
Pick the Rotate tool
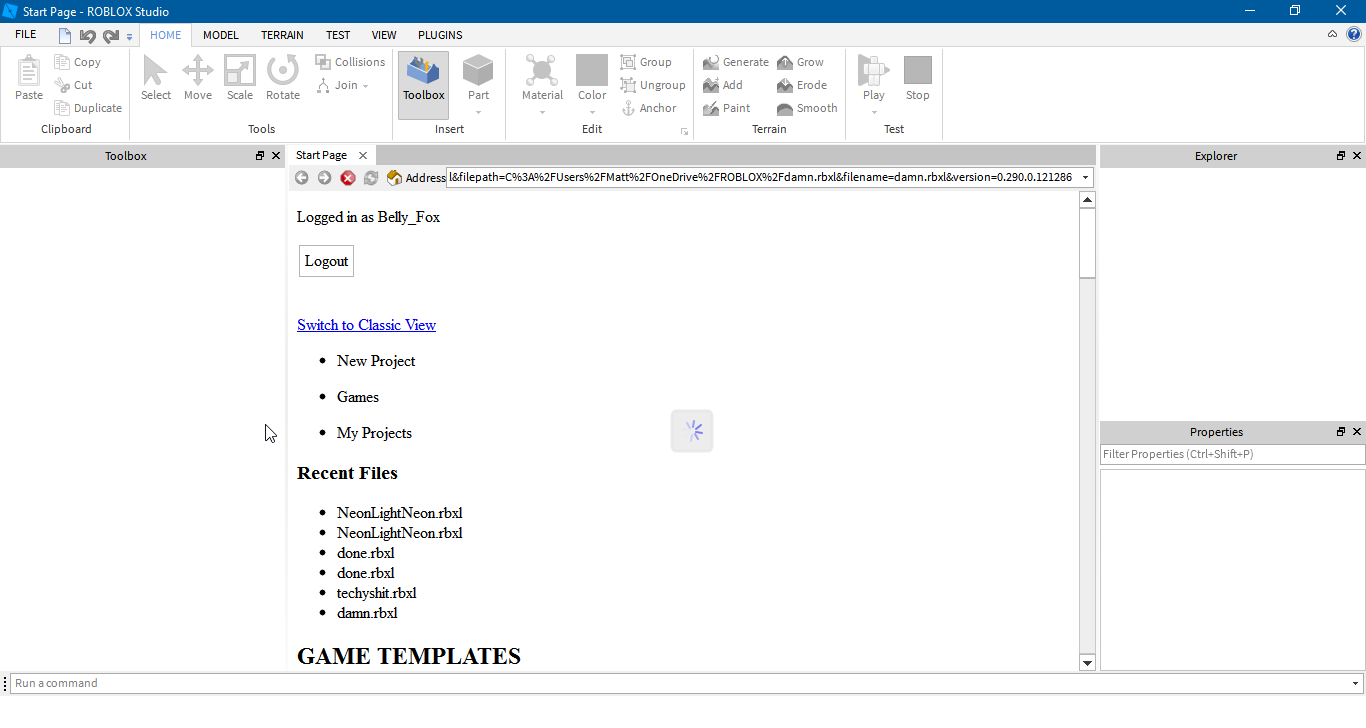(x=283, y=79)
